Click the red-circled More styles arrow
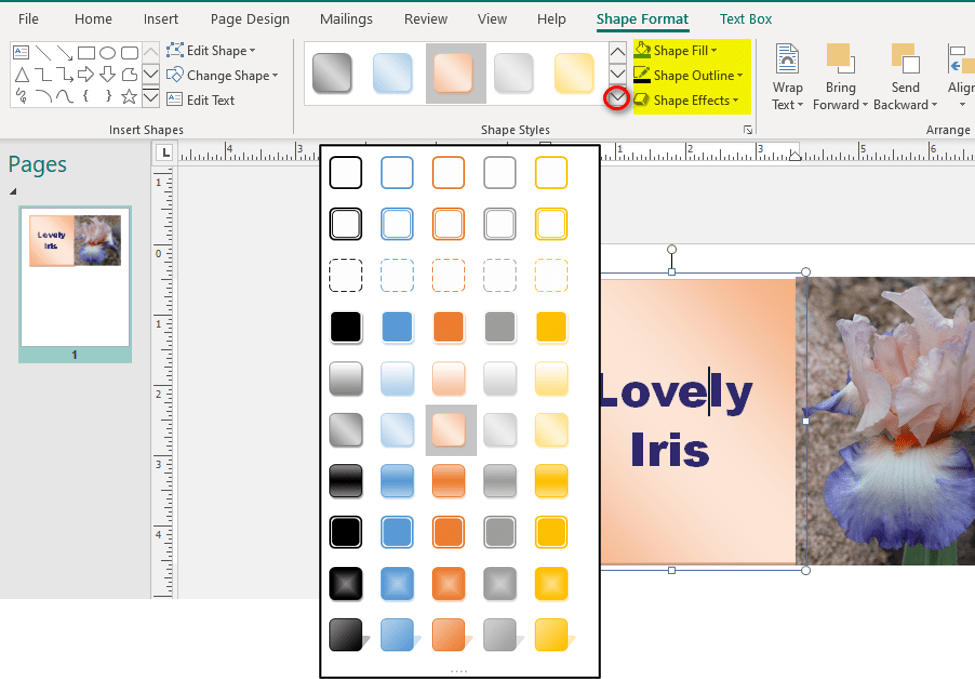975x679 pixels. point(617,98)
